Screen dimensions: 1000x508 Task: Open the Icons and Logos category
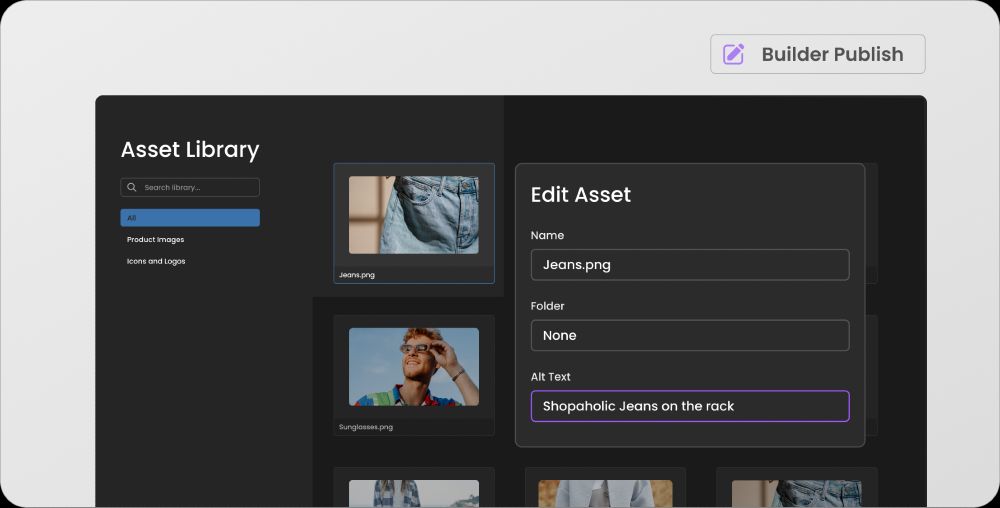coord(156,261)
